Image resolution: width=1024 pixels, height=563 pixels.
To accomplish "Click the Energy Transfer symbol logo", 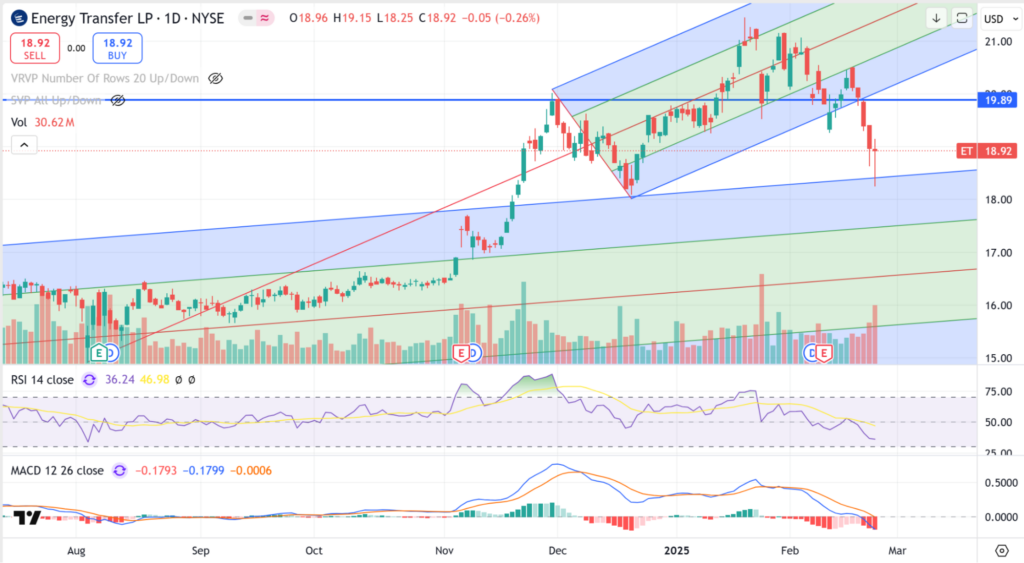I will [19, 18].
